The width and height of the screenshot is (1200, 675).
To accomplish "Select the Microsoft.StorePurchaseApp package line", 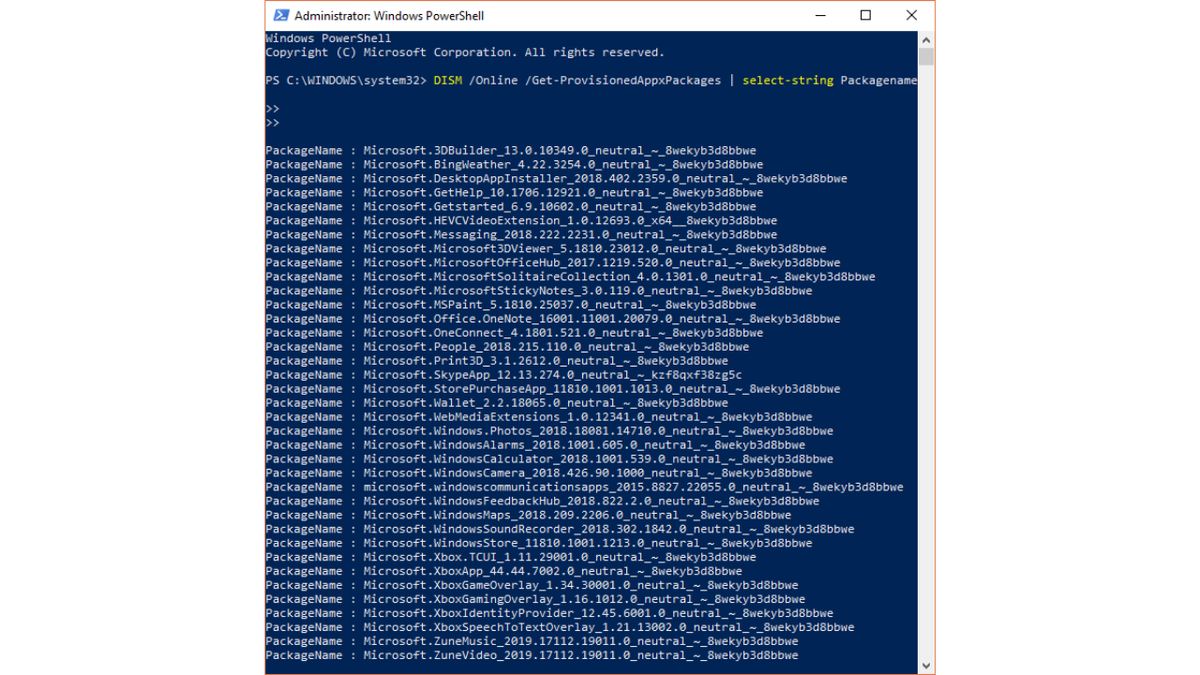I will (x=553, y=388).
